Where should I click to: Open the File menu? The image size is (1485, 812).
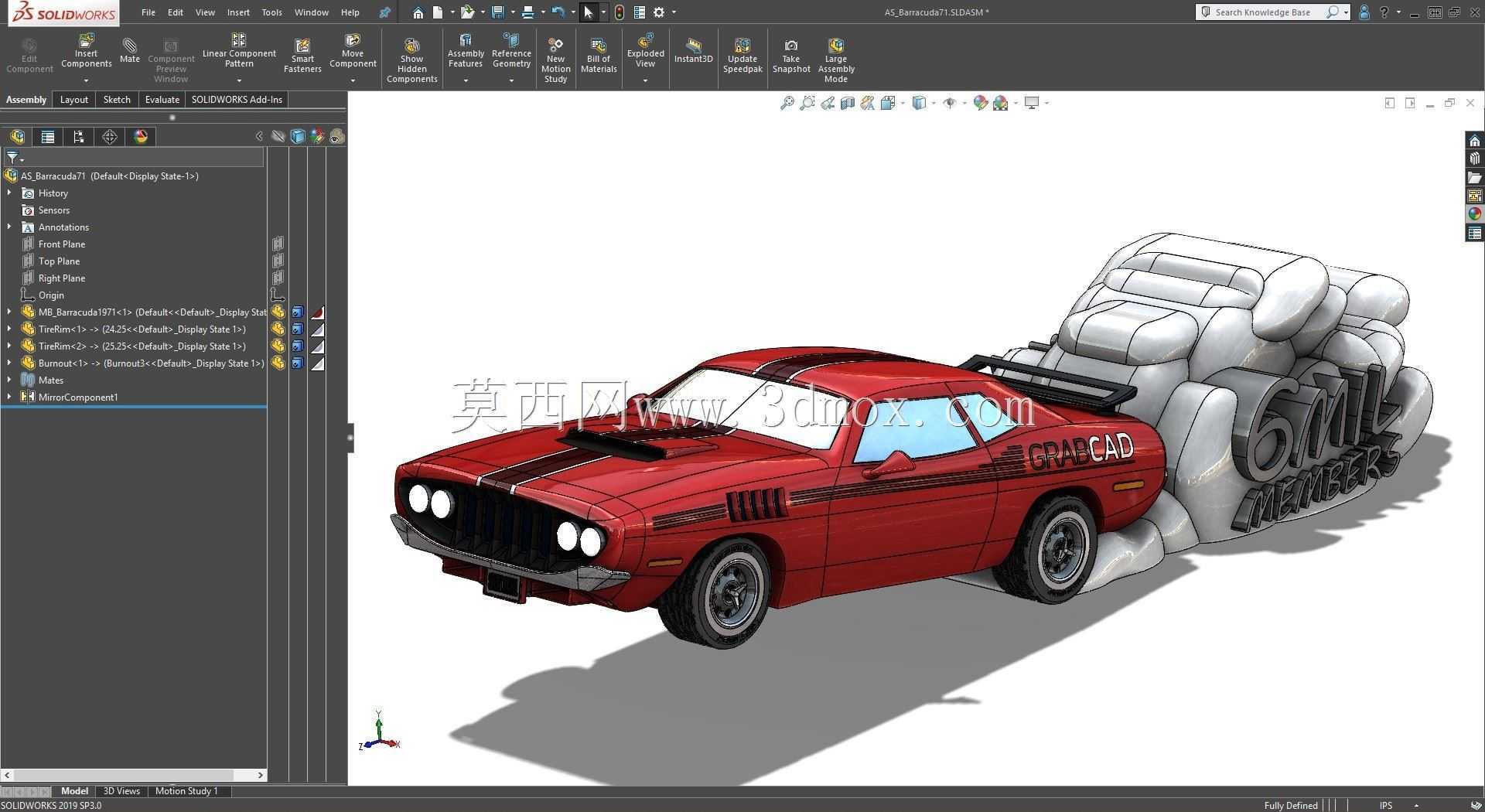(148, 12)
